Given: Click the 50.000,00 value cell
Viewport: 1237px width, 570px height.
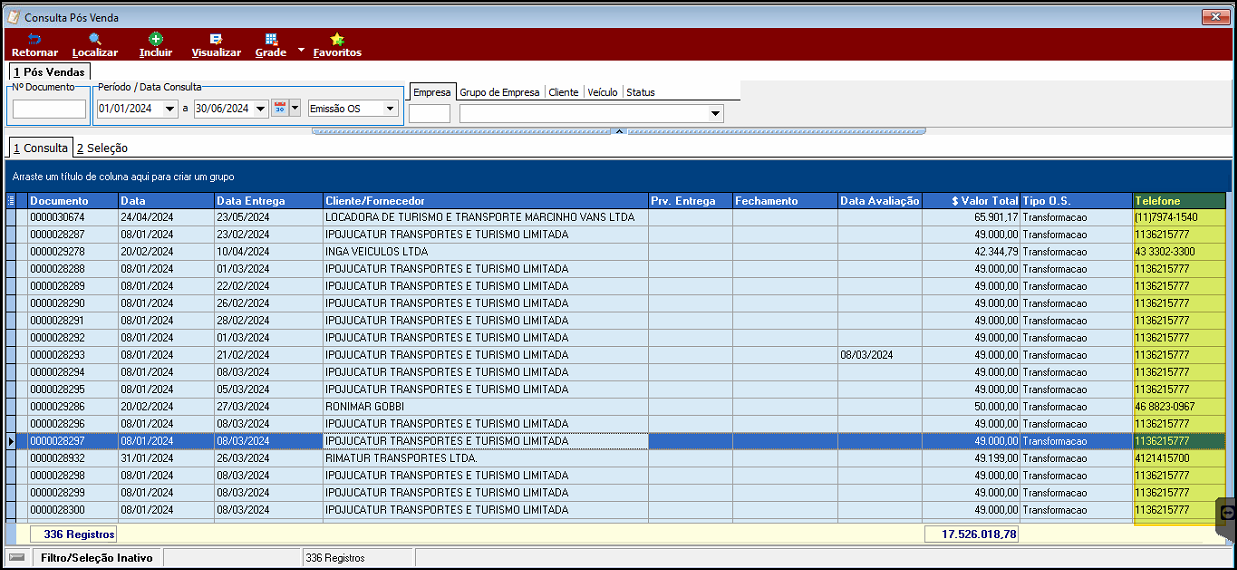Looking at the screenshot, I should (971, 407).
